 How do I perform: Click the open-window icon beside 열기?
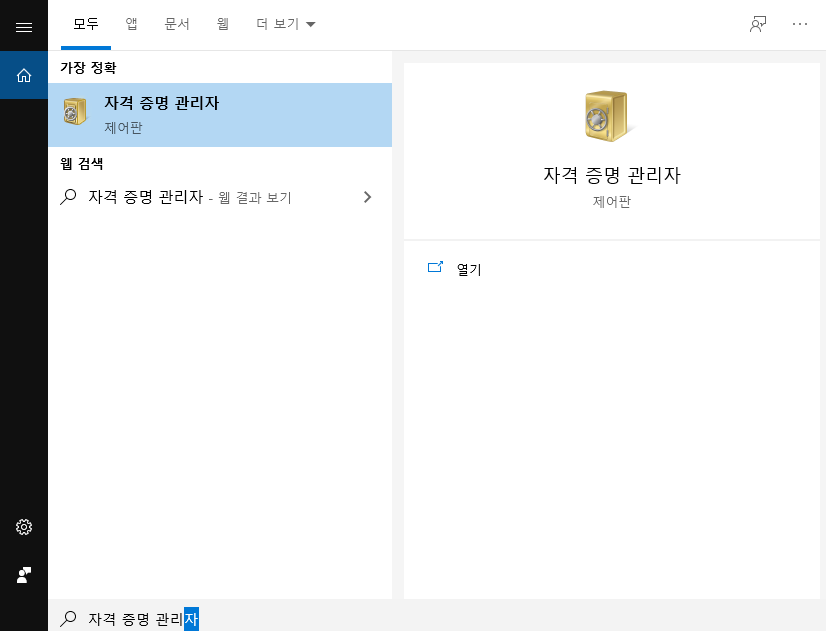pyautogui.click(x=435, y=267)
